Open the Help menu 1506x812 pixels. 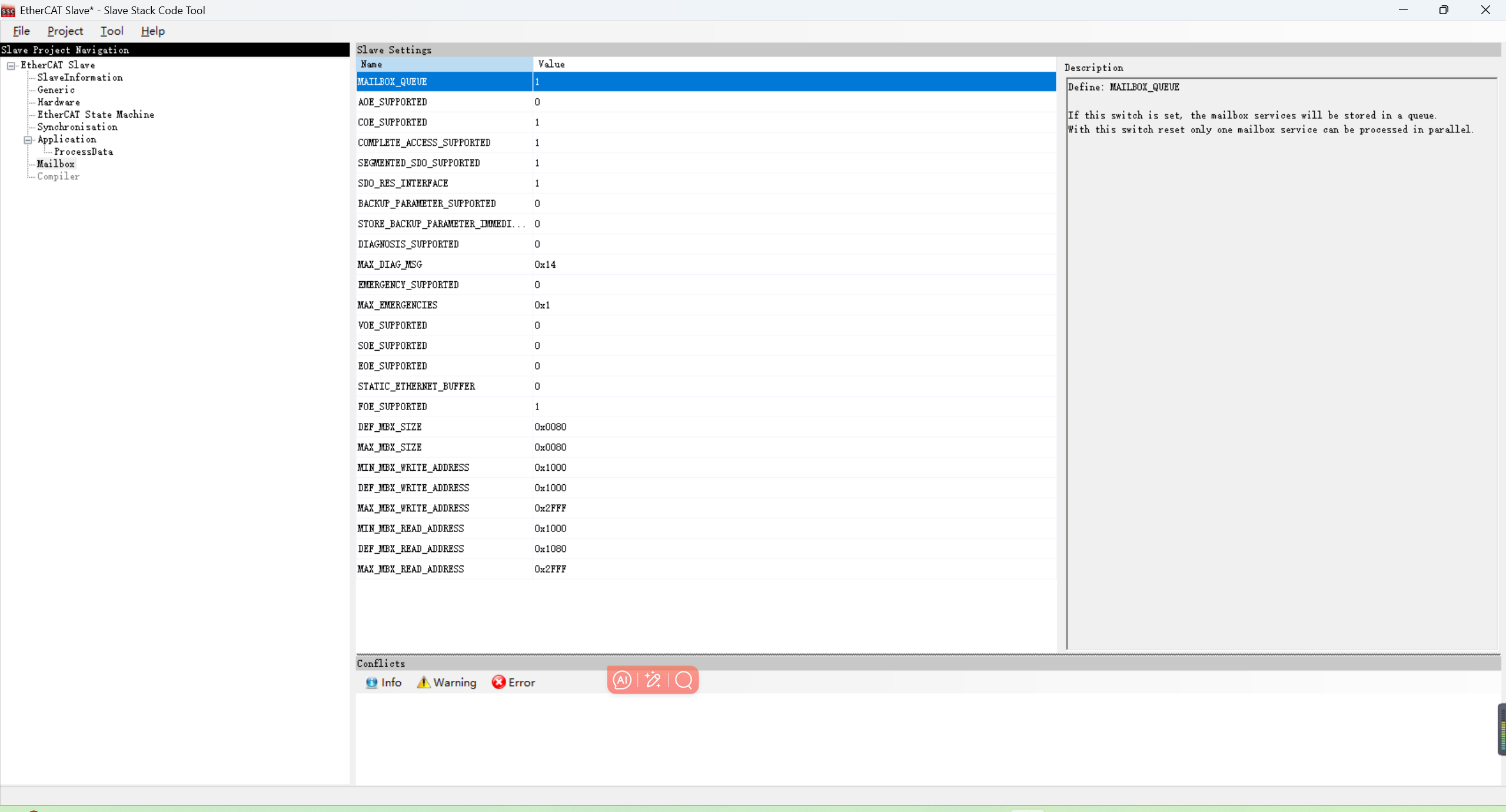(x=152, y=31)
